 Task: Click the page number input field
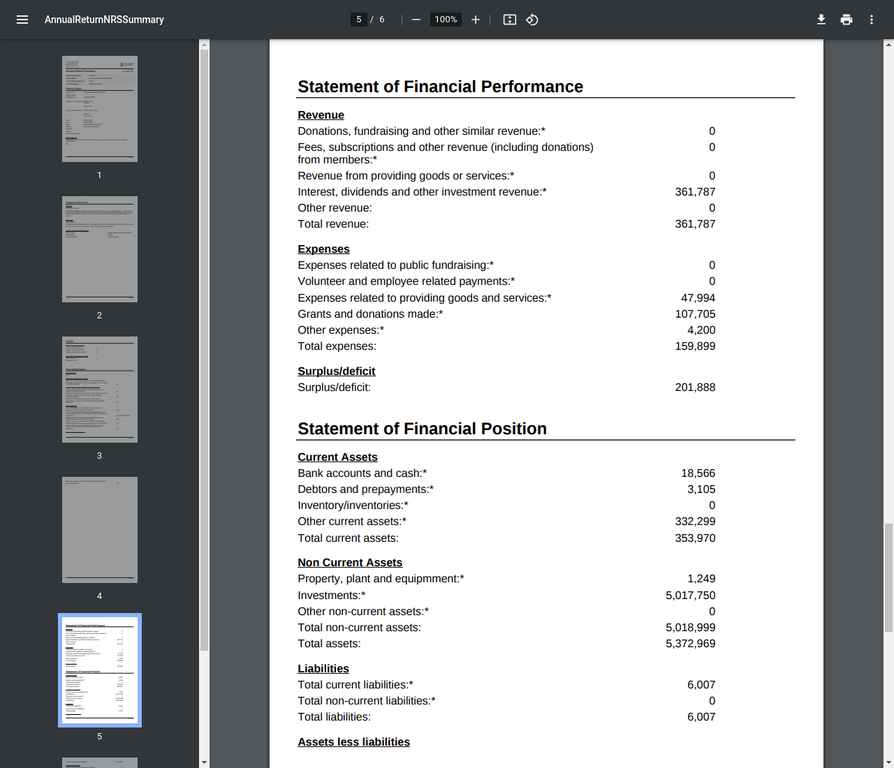point(358,18)
